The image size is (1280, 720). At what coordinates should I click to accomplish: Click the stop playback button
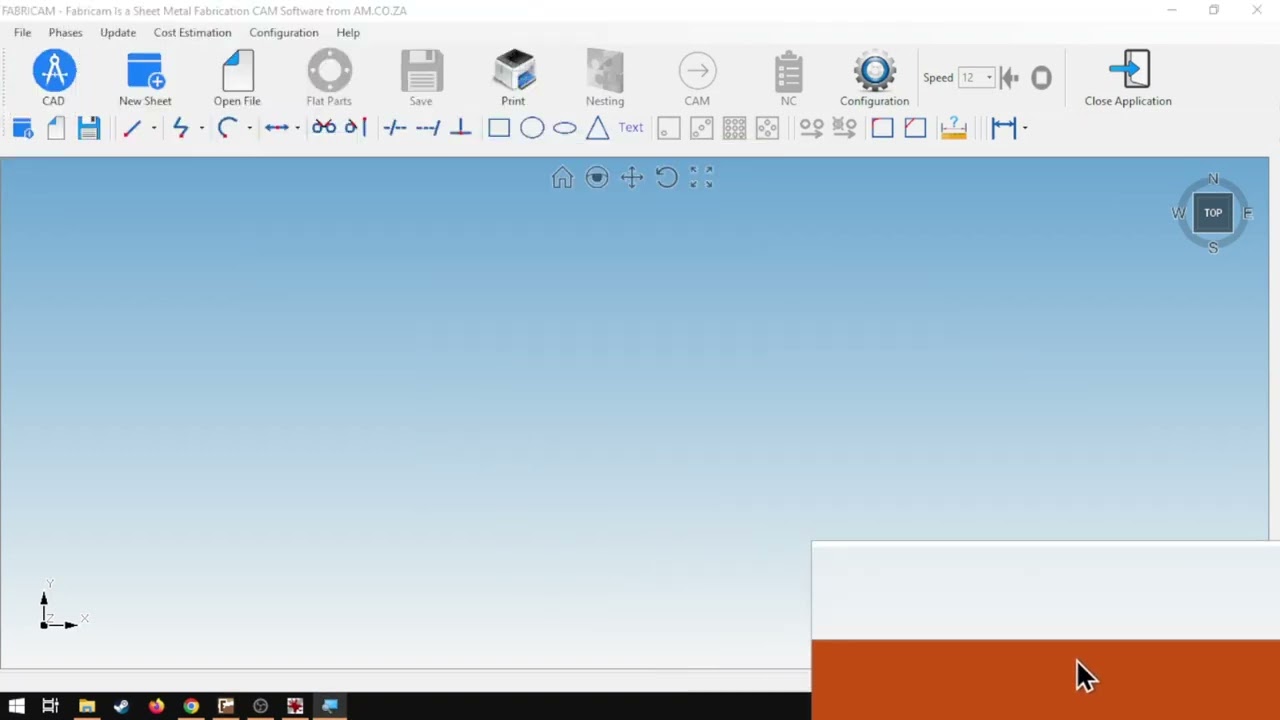tap(1041, 78)
